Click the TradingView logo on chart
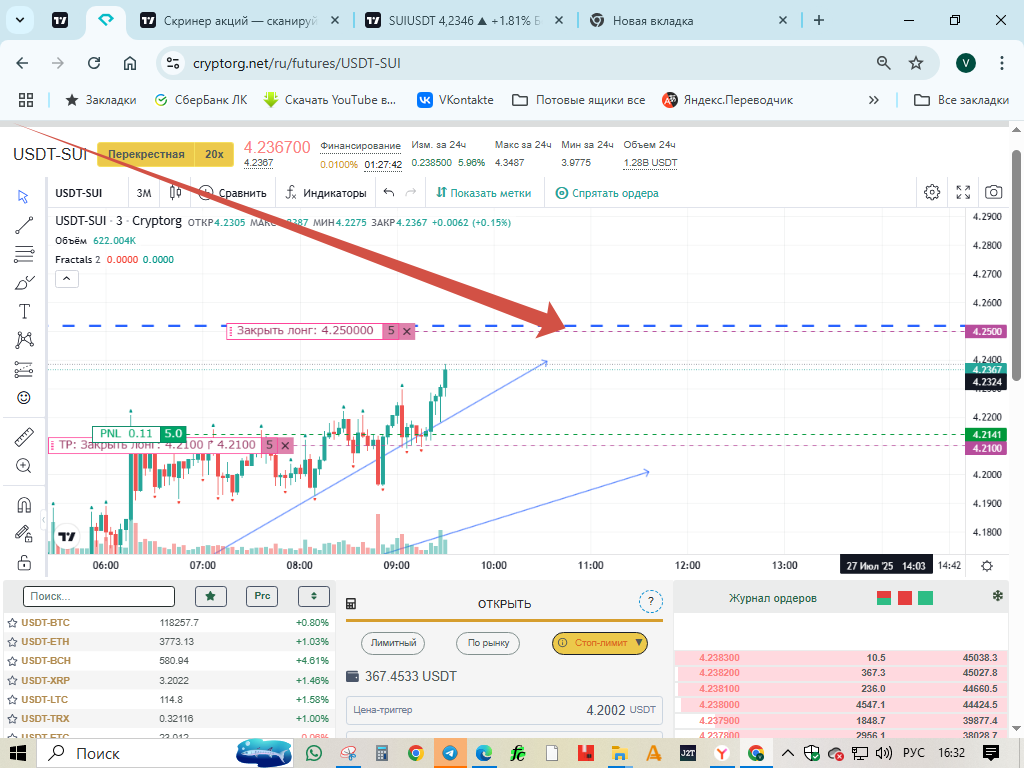 (x=67, y=537)
